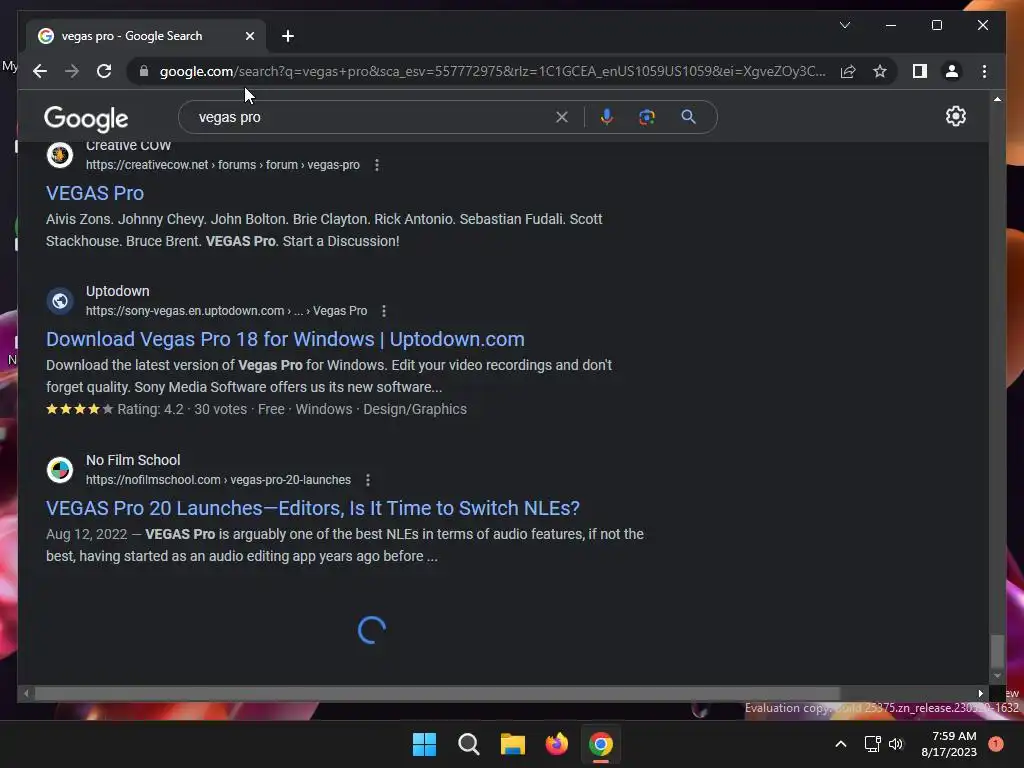Open the Chrome profile menu

[x=952, y=71]
